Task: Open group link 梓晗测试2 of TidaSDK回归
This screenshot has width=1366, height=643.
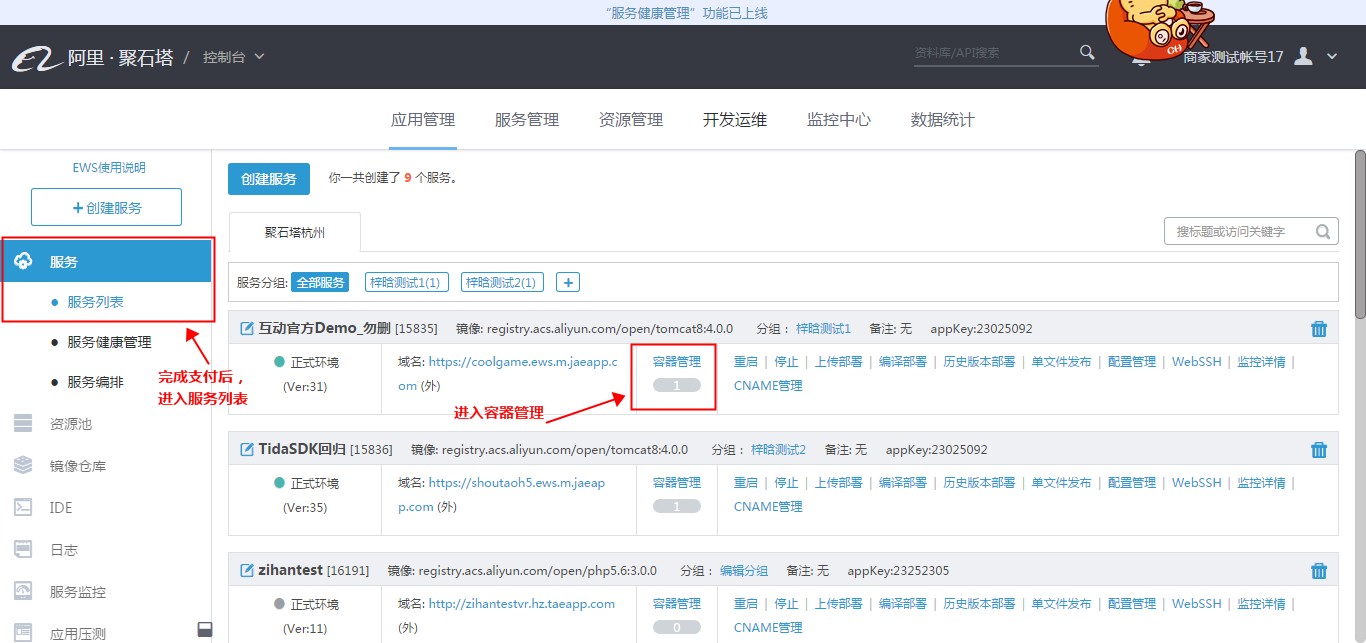Action: pyautogui.click(x=778, y=450)
